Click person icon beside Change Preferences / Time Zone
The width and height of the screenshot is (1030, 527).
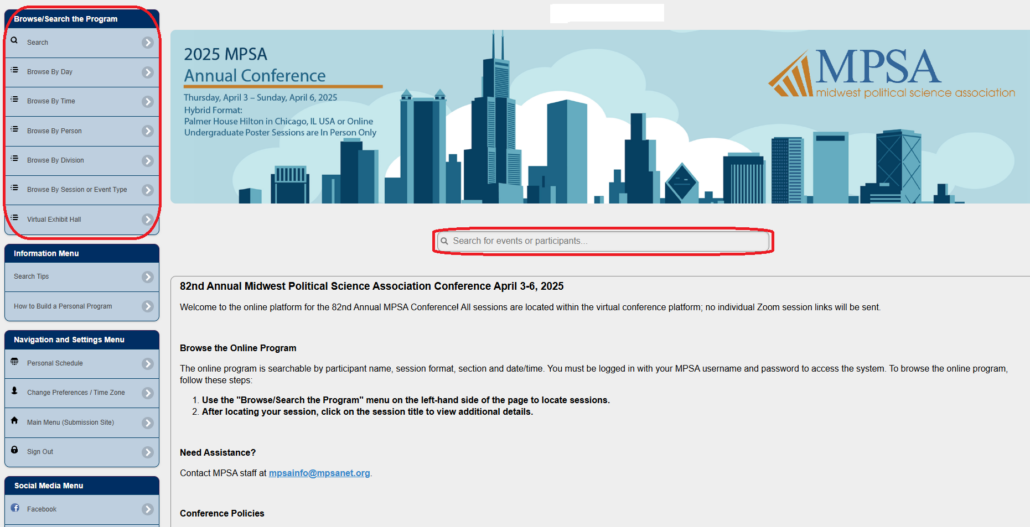14,390
